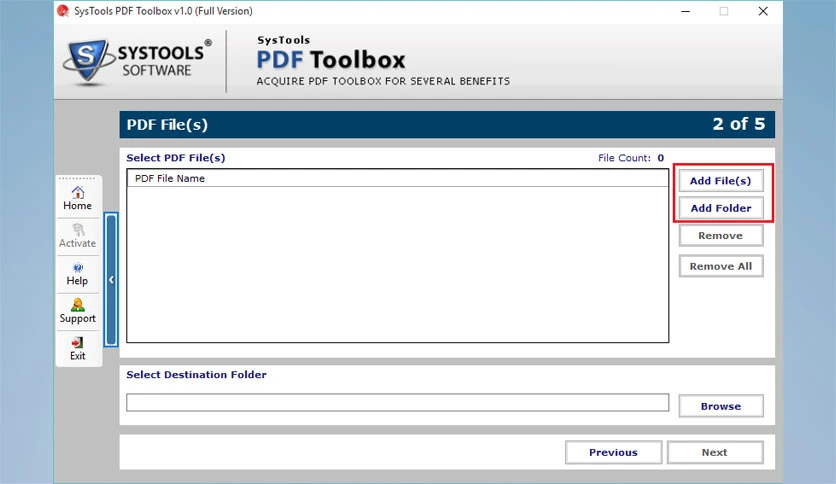Click the PDF File Name column header
Image resolution: width=836 pixels, height=484 pixels.
point(397,179)
